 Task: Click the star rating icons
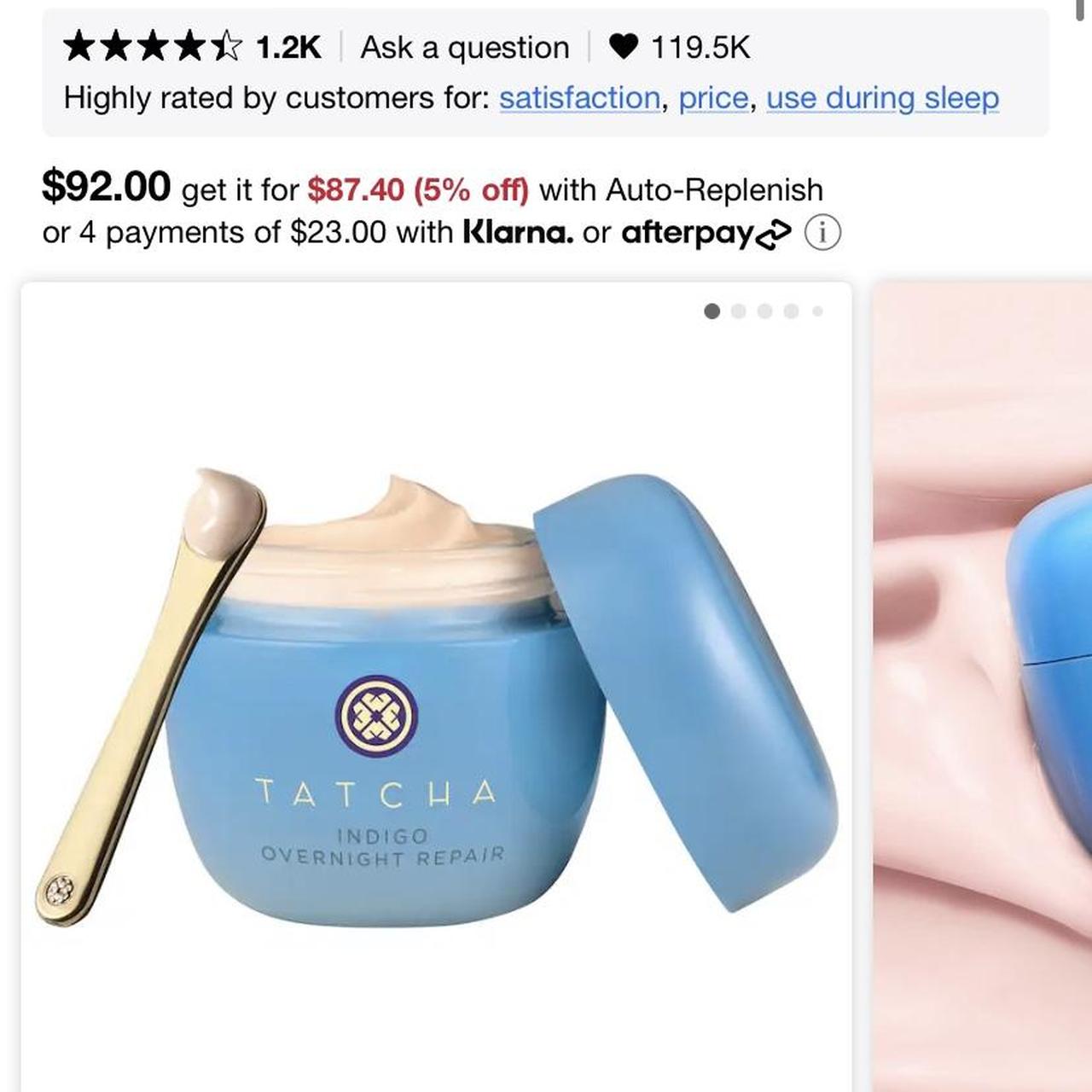click(x=154, y=47)
